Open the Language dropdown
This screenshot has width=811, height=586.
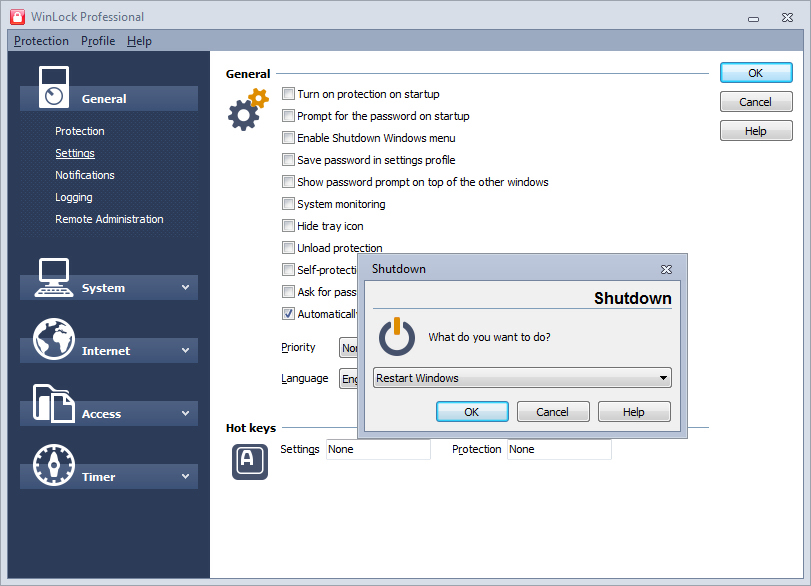point(349,379)
